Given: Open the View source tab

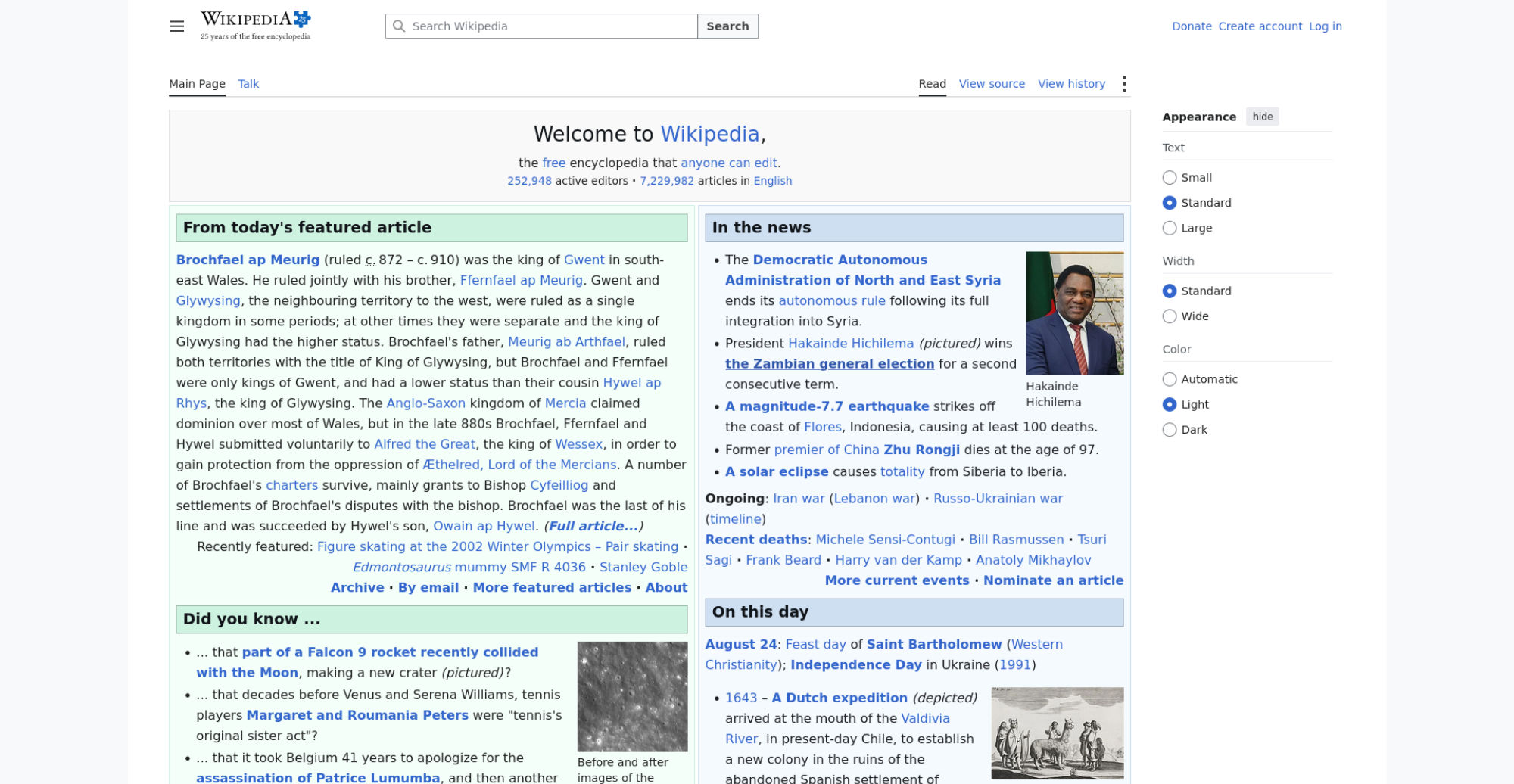Looking at the screenshot, I should click(x=992, y=84).
